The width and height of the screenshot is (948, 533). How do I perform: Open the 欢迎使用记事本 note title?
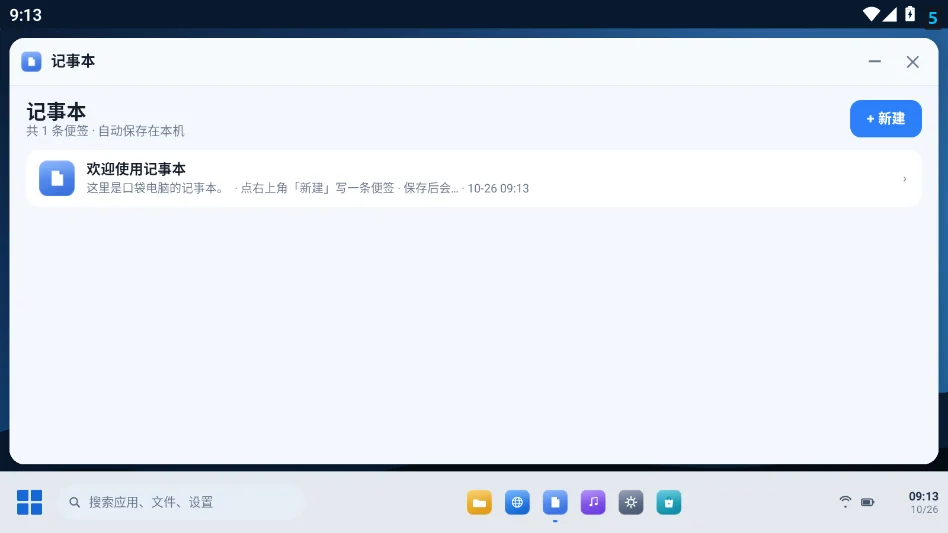click(x=136, y=169)
